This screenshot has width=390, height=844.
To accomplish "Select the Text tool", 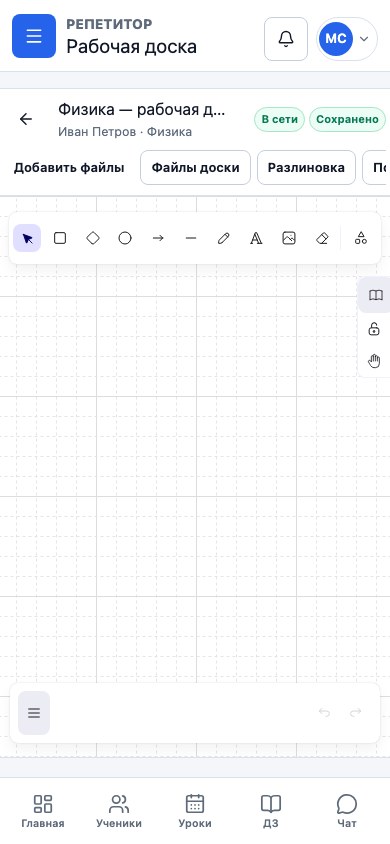I will (x=256, y=238).
